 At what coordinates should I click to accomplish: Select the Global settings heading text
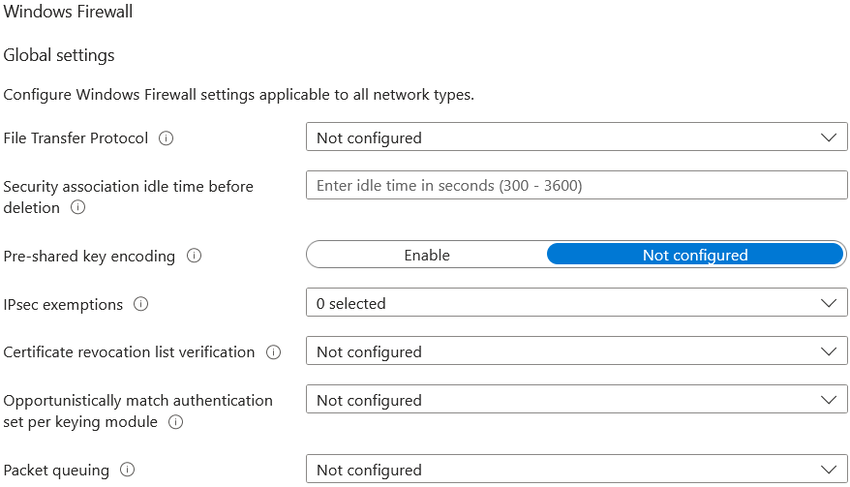click(59, 55)
